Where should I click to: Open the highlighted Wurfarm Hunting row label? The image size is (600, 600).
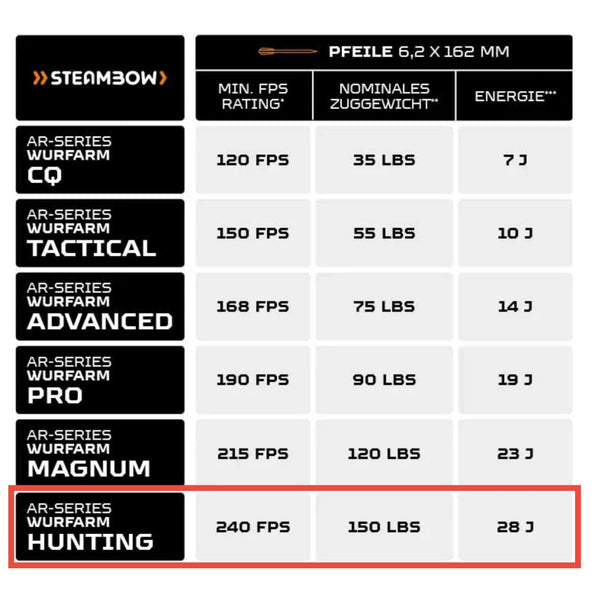point(100,527)
